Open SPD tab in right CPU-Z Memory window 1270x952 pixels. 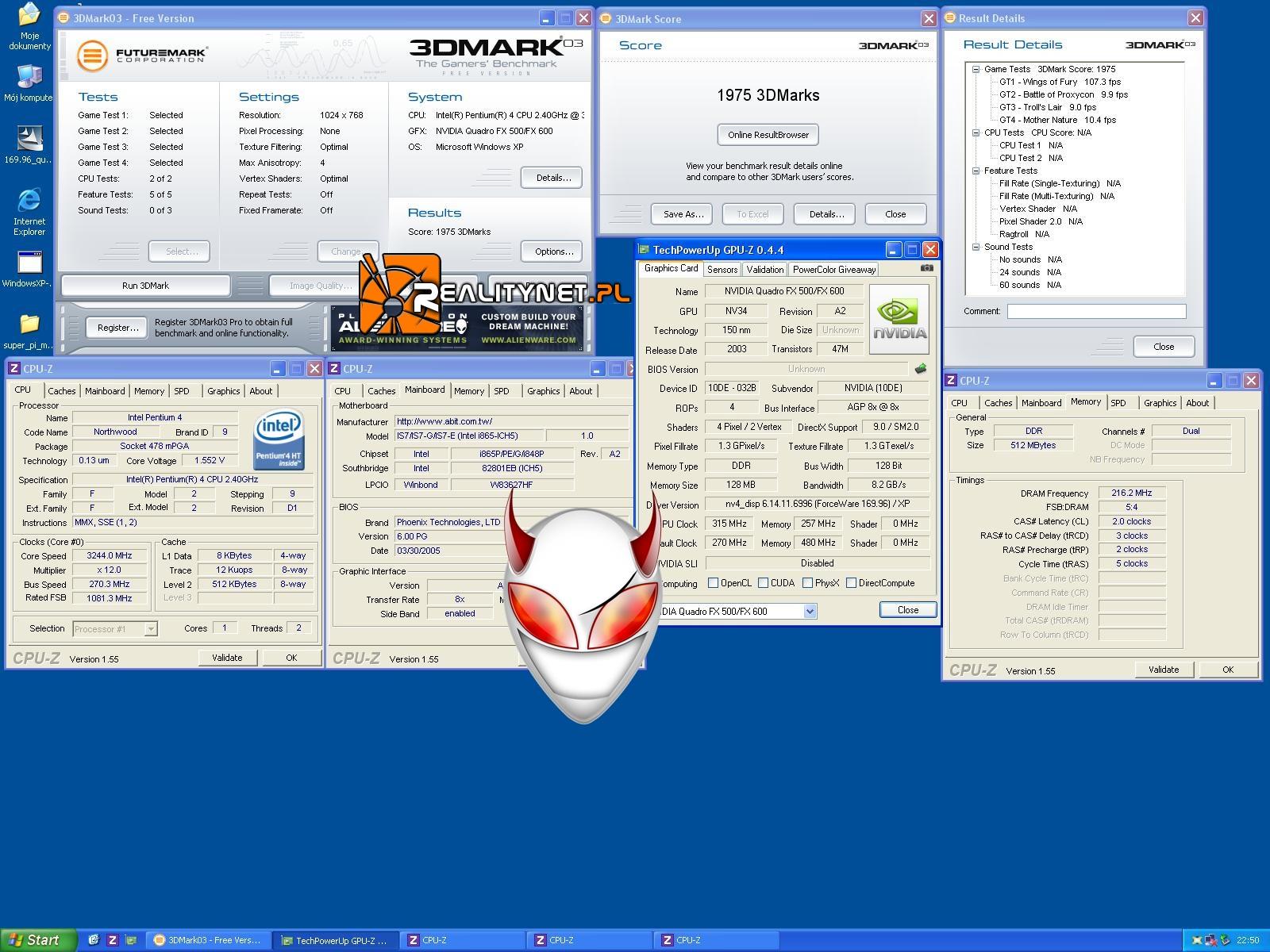click(1118, 403)
